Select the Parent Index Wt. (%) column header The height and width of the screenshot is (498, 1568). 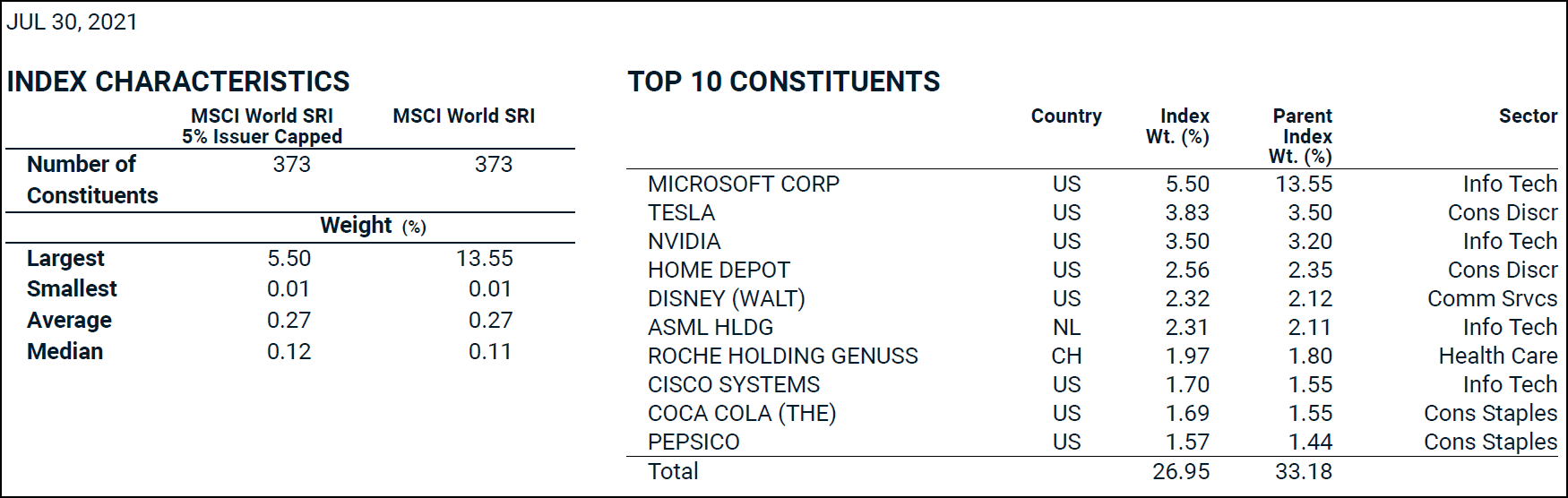(1301, 136)
